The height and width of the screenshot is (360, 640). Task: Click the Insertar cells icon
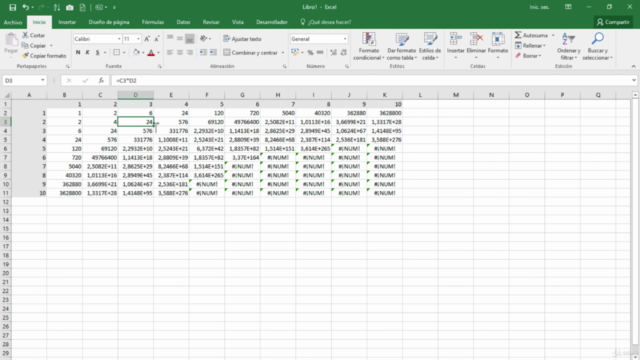pos(456,40)
